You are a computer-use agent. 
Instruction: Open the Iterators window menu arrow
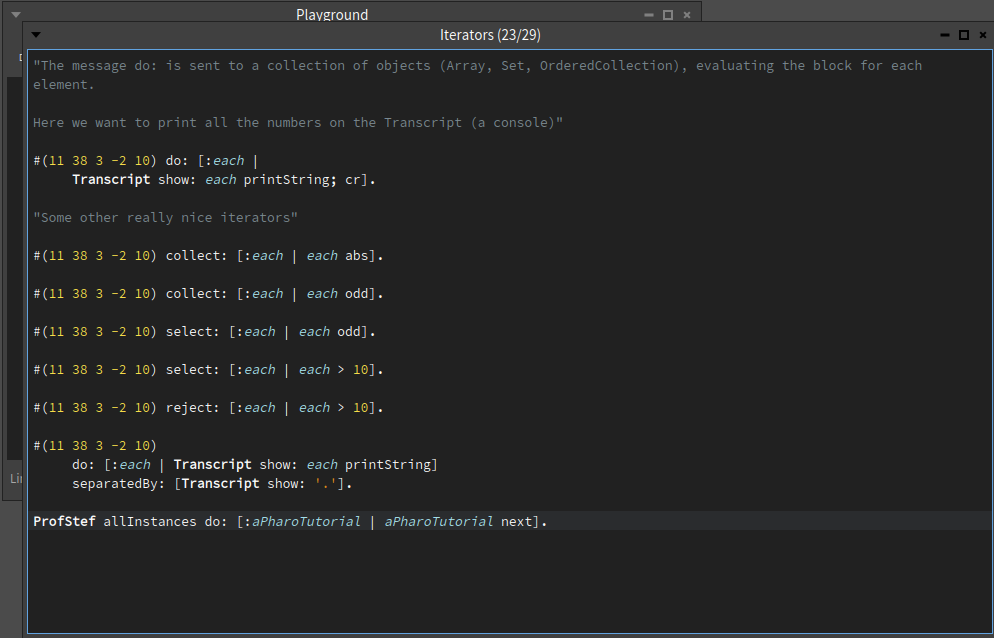click(36, 35)
